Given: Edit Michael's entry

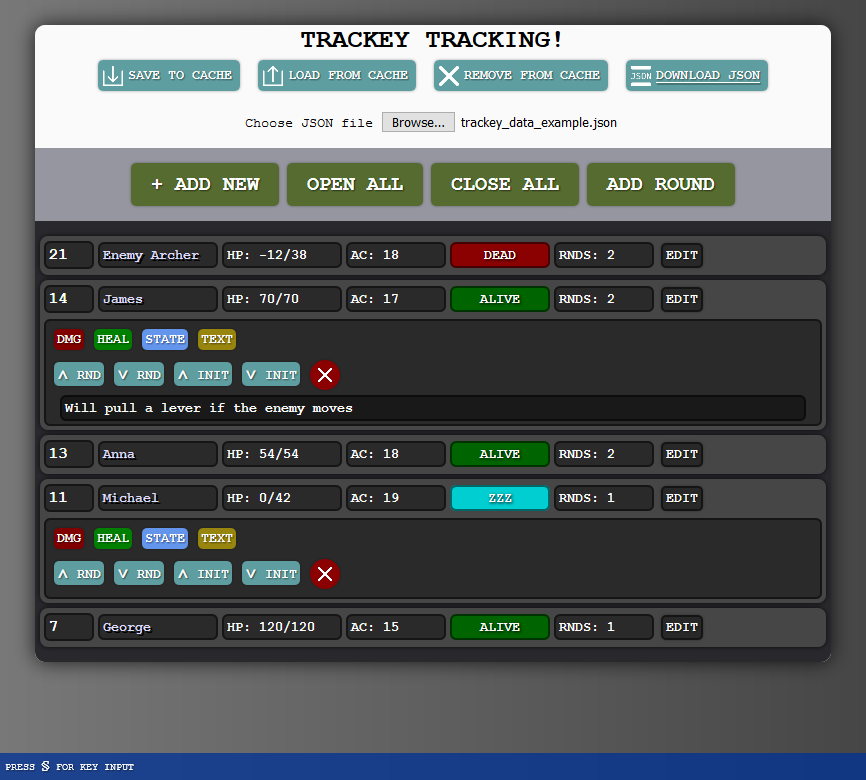Looking at the screenshot, I should tap(682, 498).
